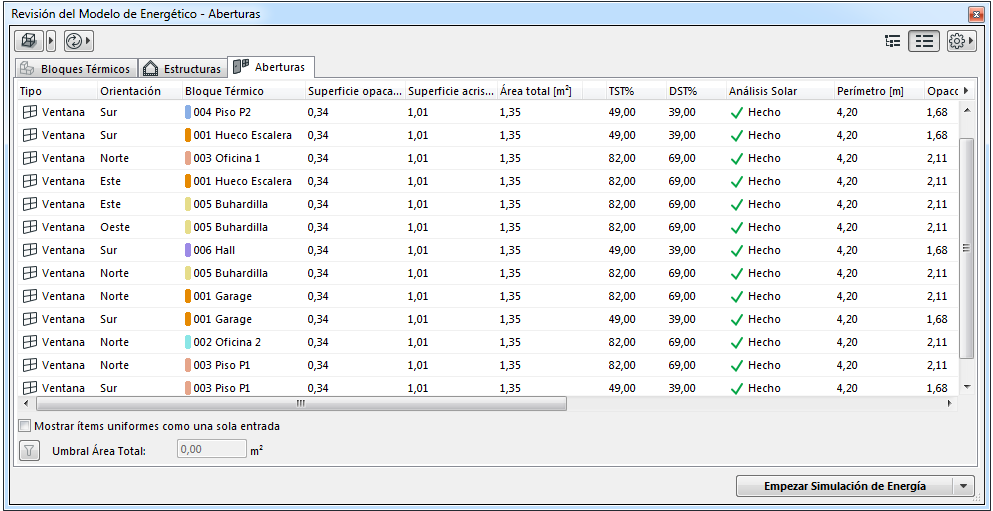This screenshot has width=993, height=511.
Task: Click green checkmark in 003 Oficina 1 row
Action: click(x=736, y=159)
